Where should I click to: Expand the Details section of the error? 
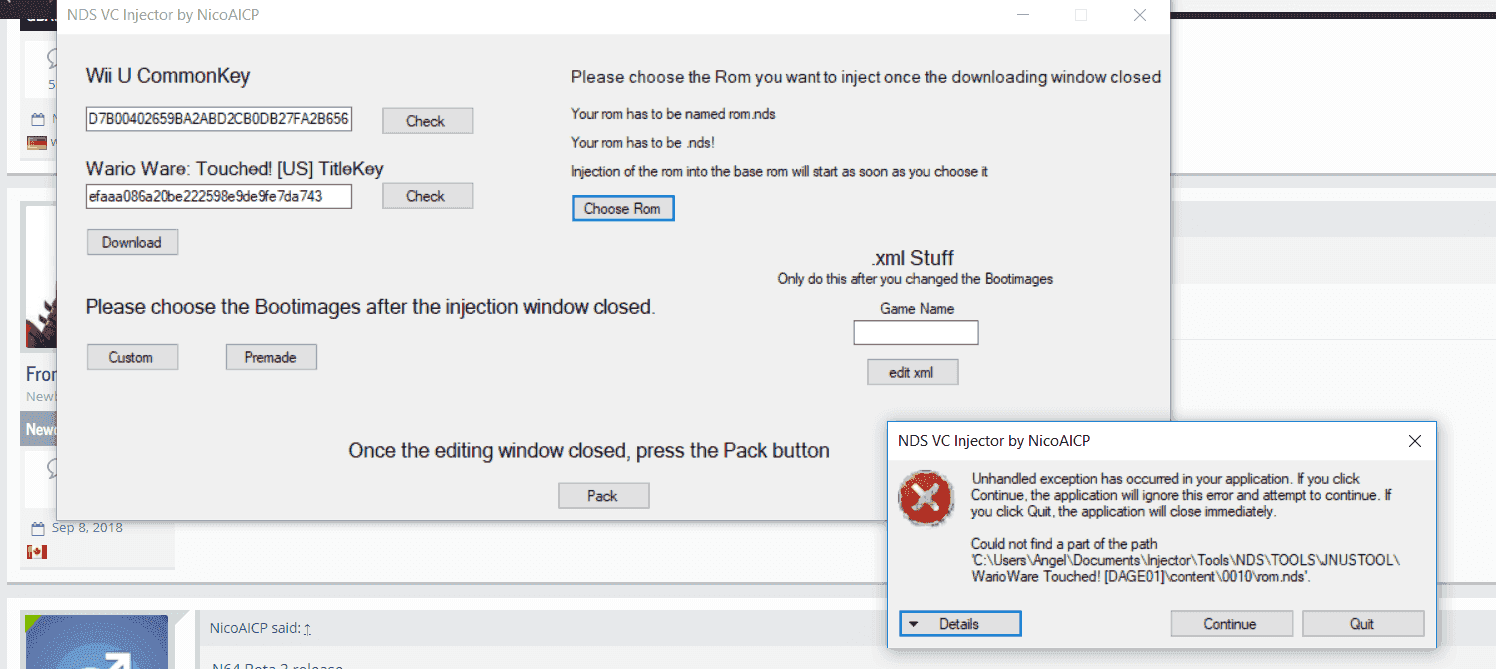click(x=960, y=624)
